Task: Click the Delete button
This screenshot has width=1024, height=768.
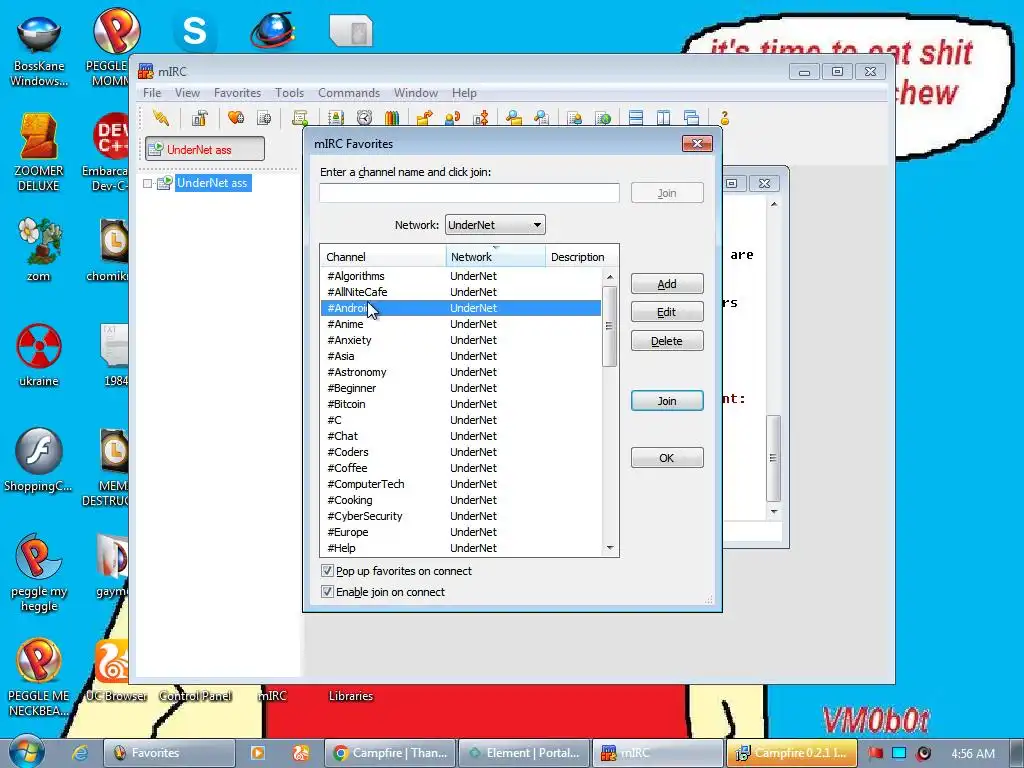Action: tap(667, 341)
